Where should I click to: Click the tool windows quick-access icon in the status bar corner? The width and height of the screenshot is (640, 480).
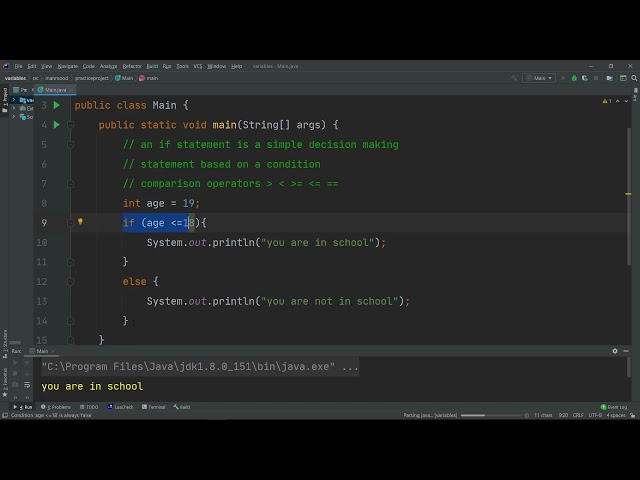[5, 415]
